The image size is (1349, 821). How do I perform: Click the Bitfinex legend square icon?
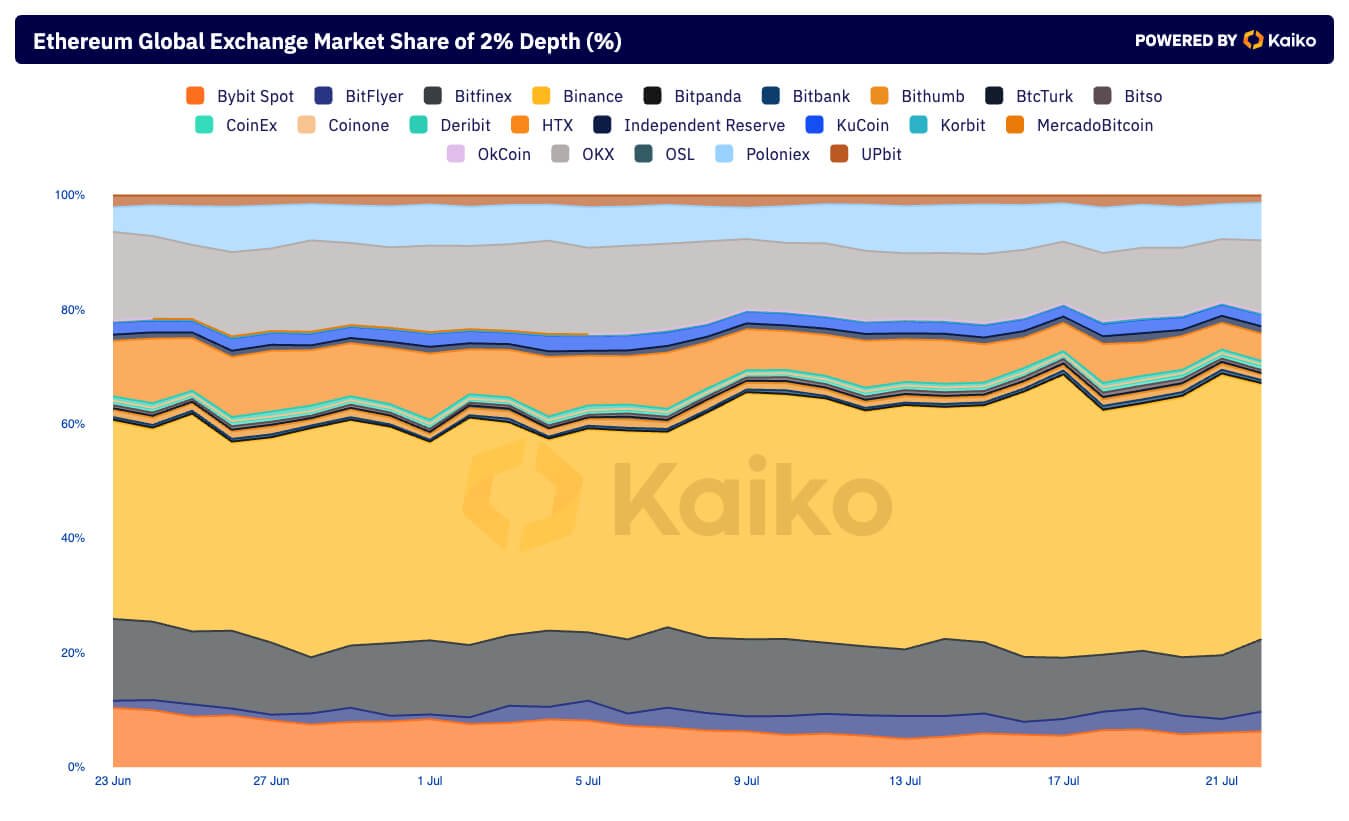pos(433,96)
